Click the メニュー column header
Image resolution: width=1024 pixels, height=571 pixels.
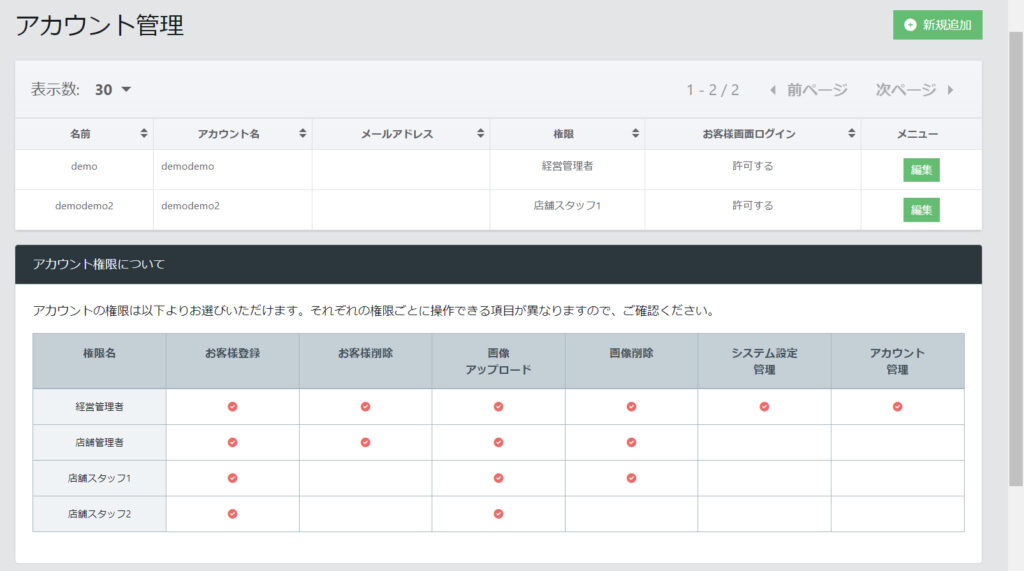click(x=917, y=134)
